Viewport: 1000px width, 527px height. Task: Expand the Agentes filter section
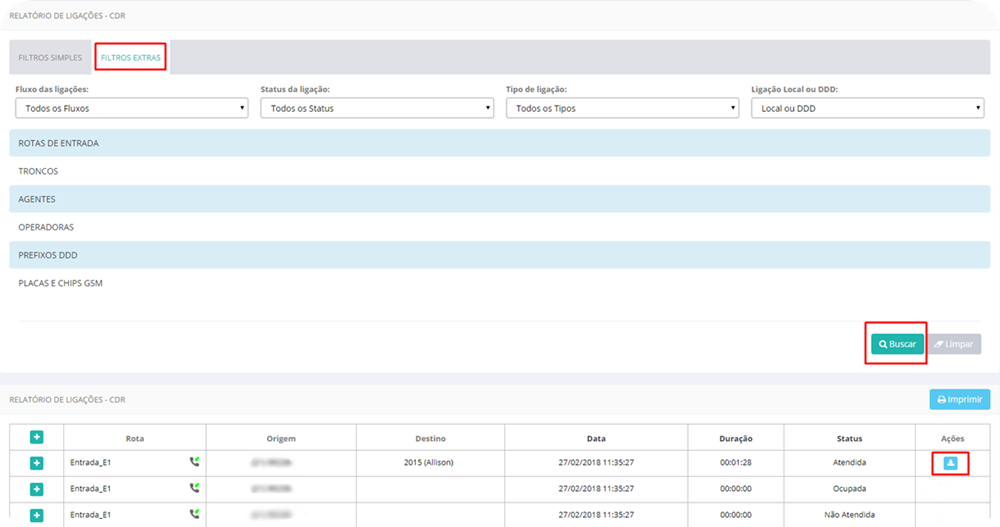coord(37,199)
